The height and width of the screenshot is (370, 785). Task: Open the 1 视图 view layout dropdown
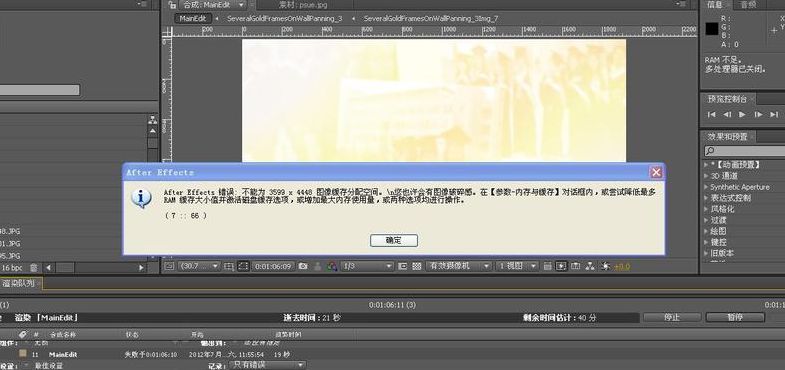tap(517, 266)
